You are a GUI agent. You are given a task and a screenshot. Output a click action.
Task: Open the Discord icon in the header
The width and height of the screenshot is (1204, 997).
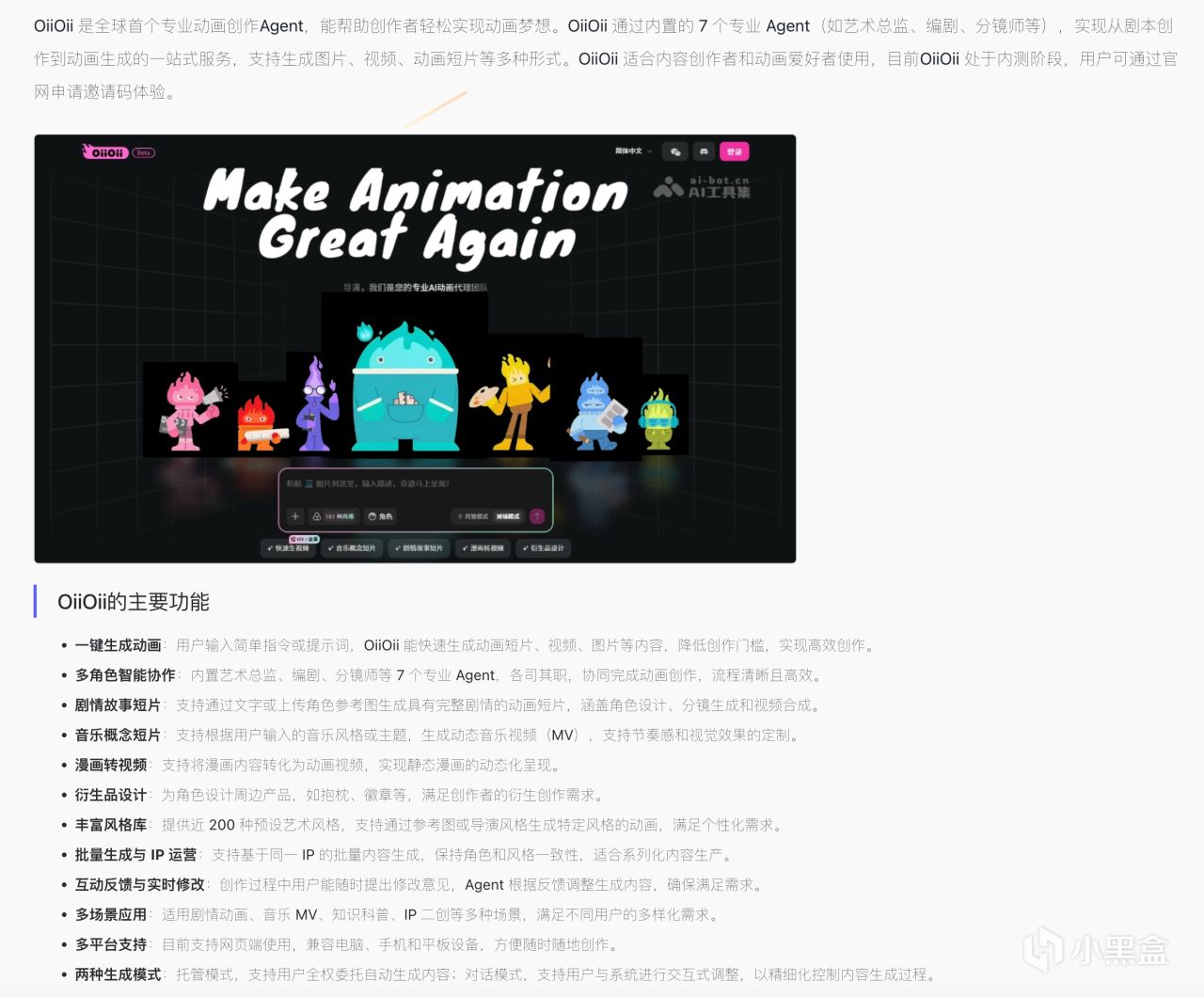704,151
